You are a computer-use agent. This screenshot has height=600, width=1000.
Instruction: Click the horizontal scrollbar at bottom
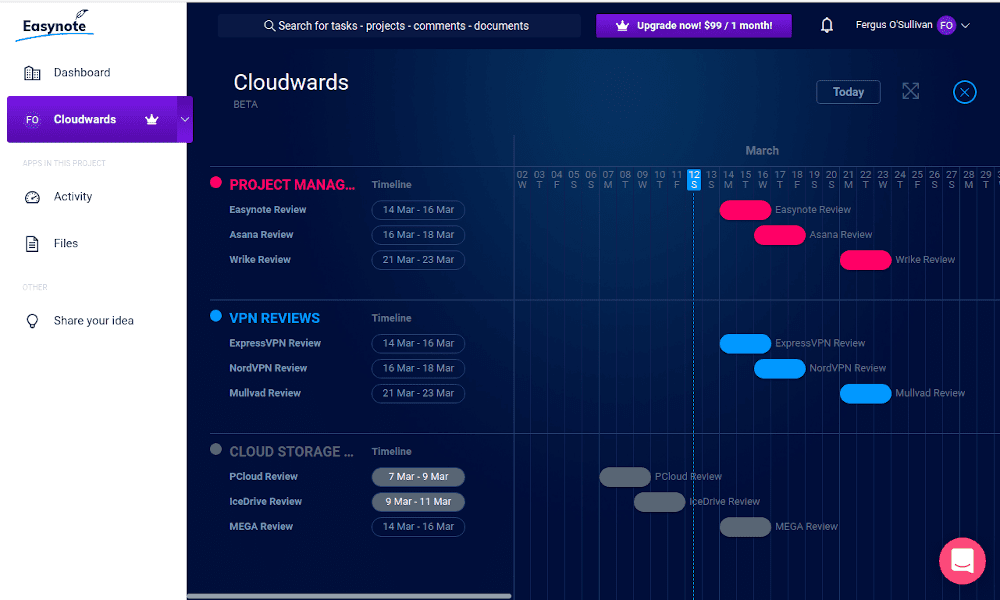click(349, 596)
